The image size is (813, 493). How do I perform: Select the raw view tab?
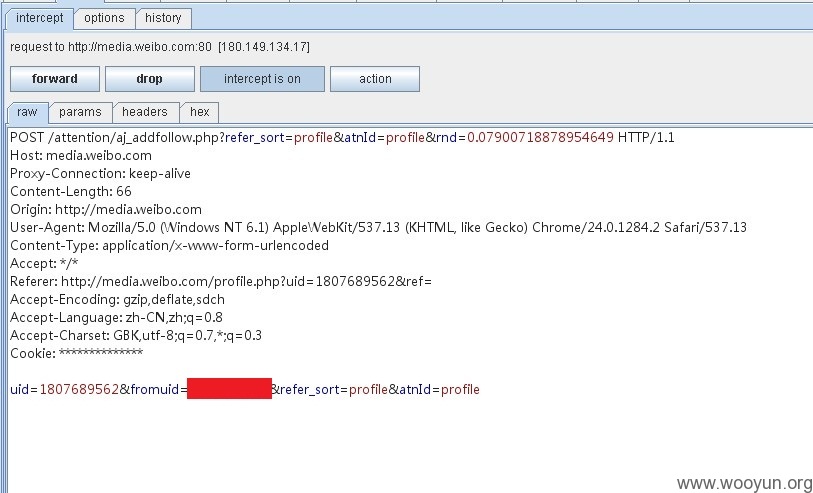coord(27,112)
